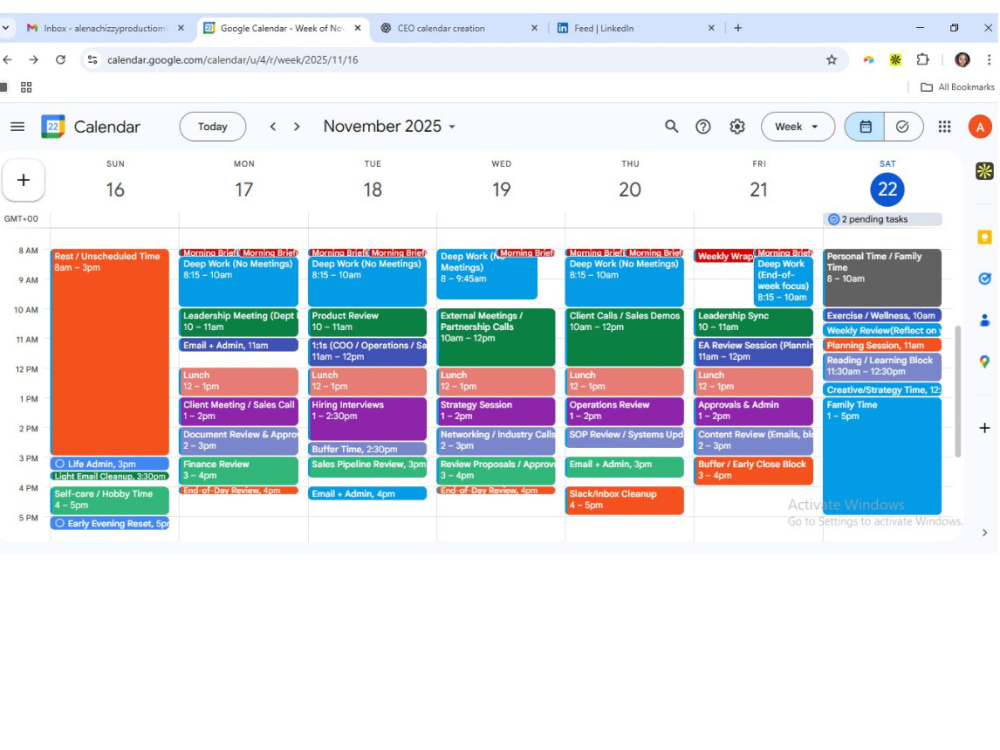Open the Support help icon

(x=703, y=126)
